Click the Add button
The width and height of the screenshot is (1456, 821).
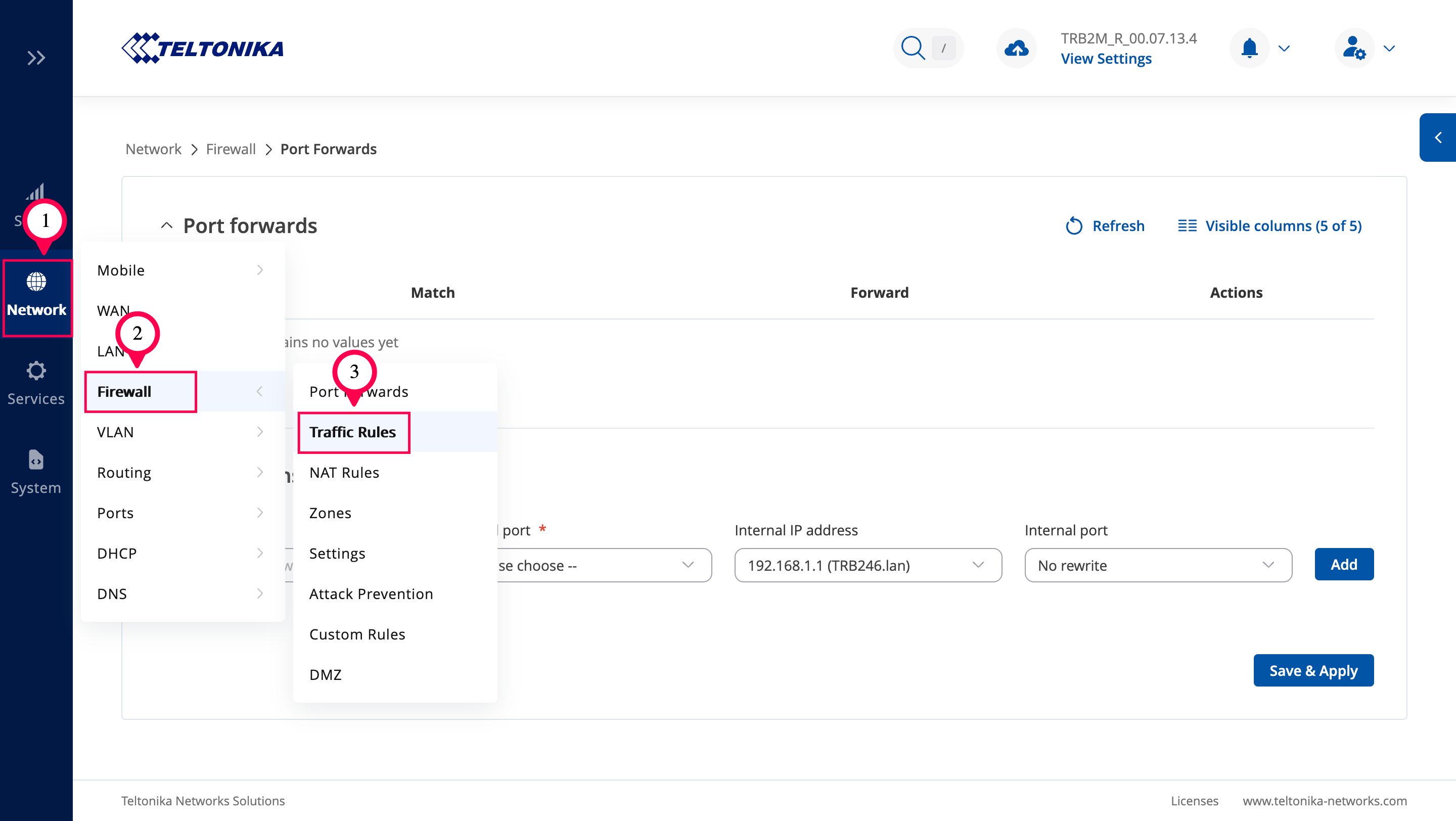pyautogui.click(x=1344, y=564)
